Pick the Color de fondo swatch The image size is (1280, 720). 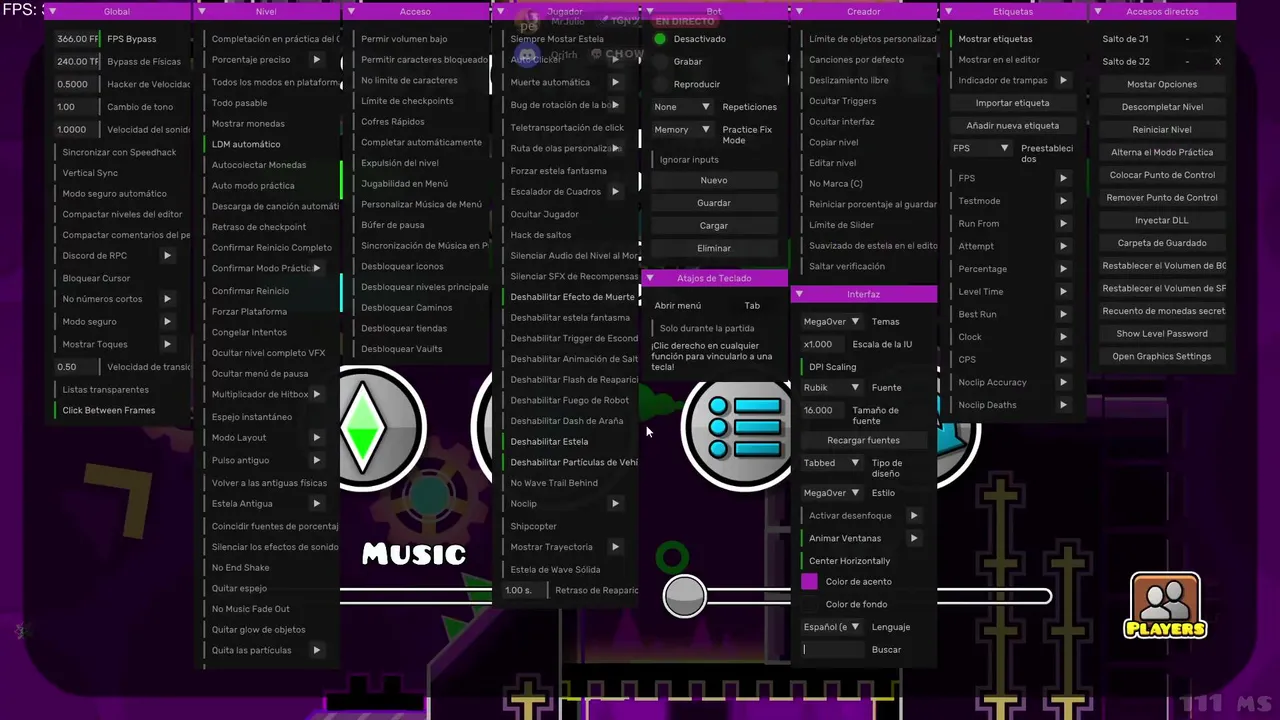(x=810, y=604)
